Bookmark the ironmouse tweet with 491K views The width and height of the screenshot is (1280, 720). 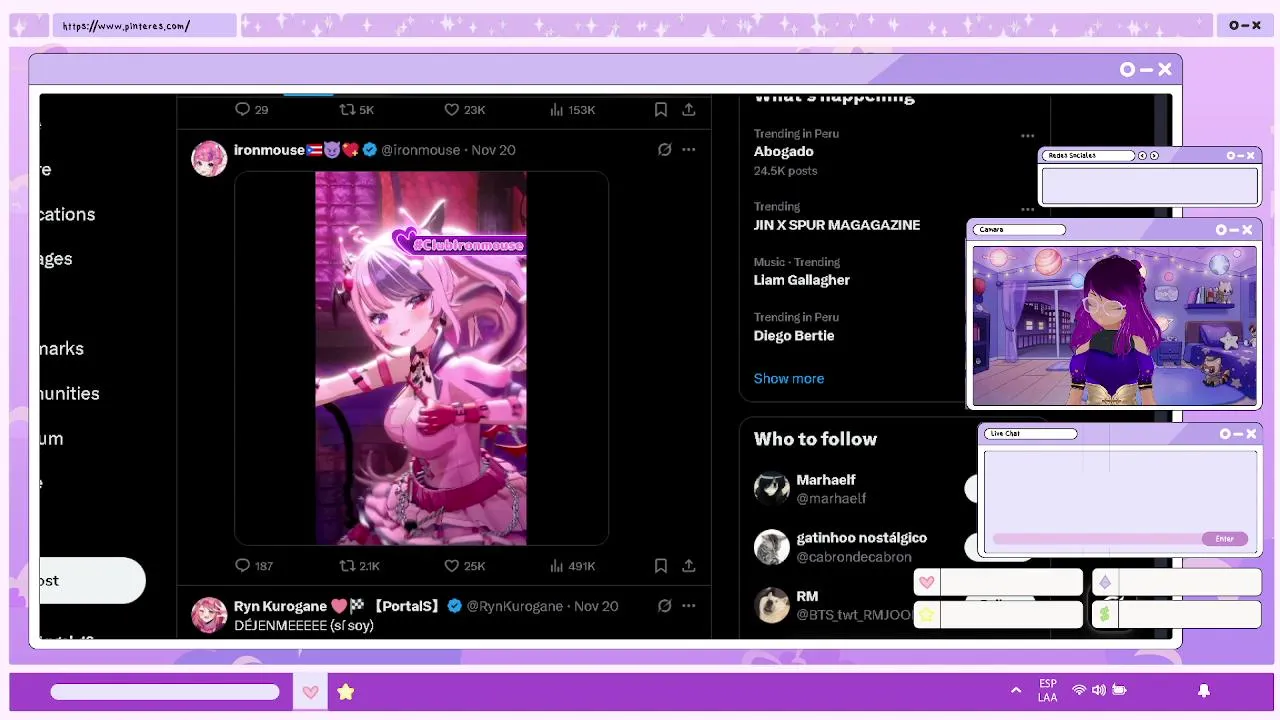[x=661, y=565]
